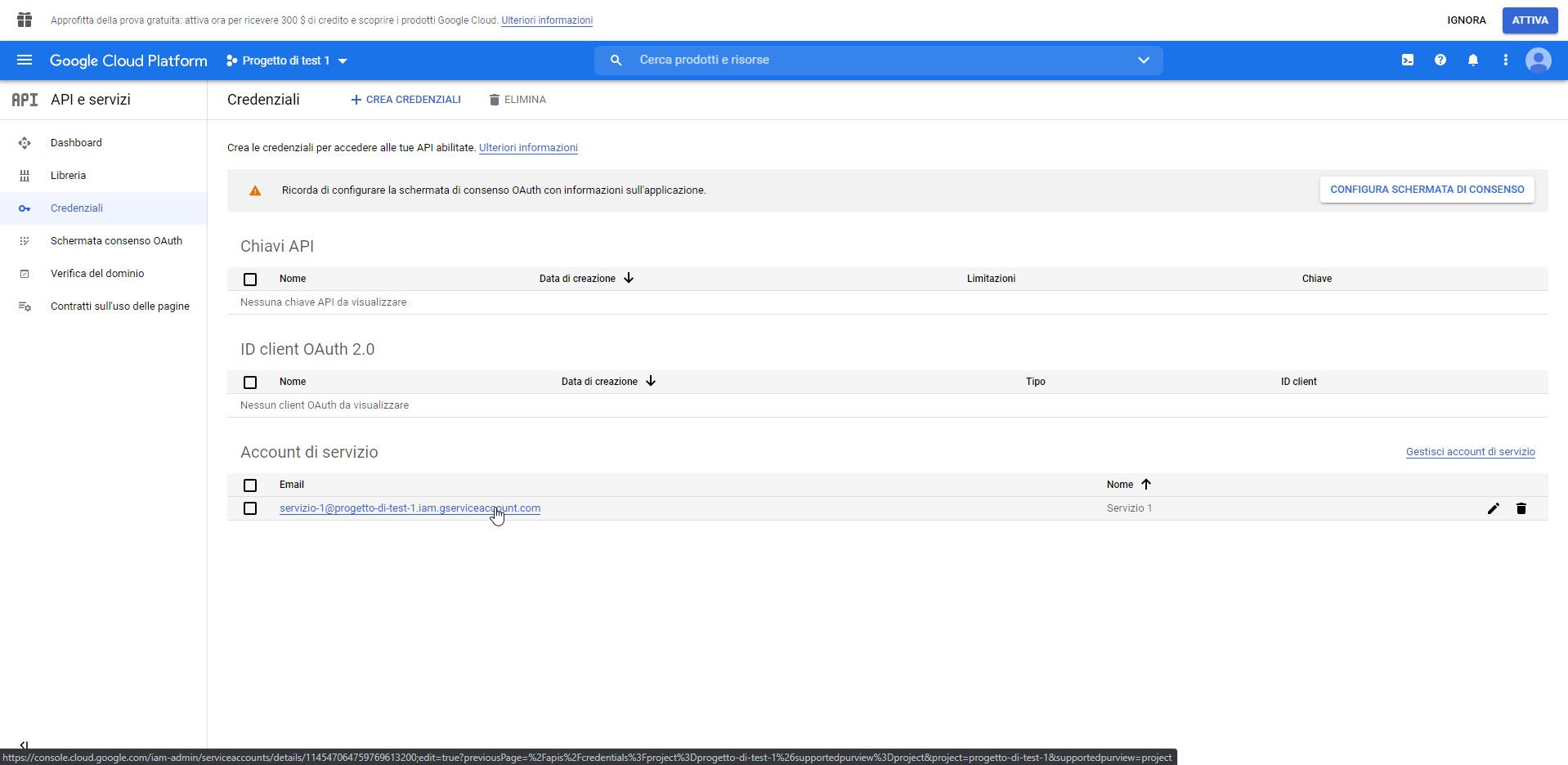Screen dimensions: 1568x765
Task: Click CONFIGURA SCHERMATA DI CONSENSO
Action: [1427, 190]
